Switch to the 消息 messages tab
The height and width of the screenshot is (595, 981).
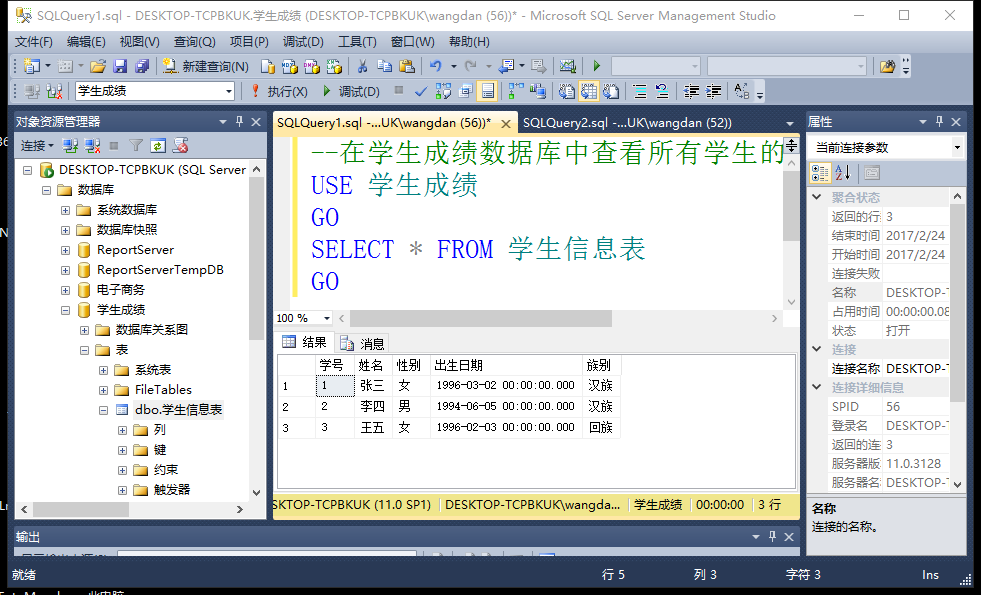362,343
